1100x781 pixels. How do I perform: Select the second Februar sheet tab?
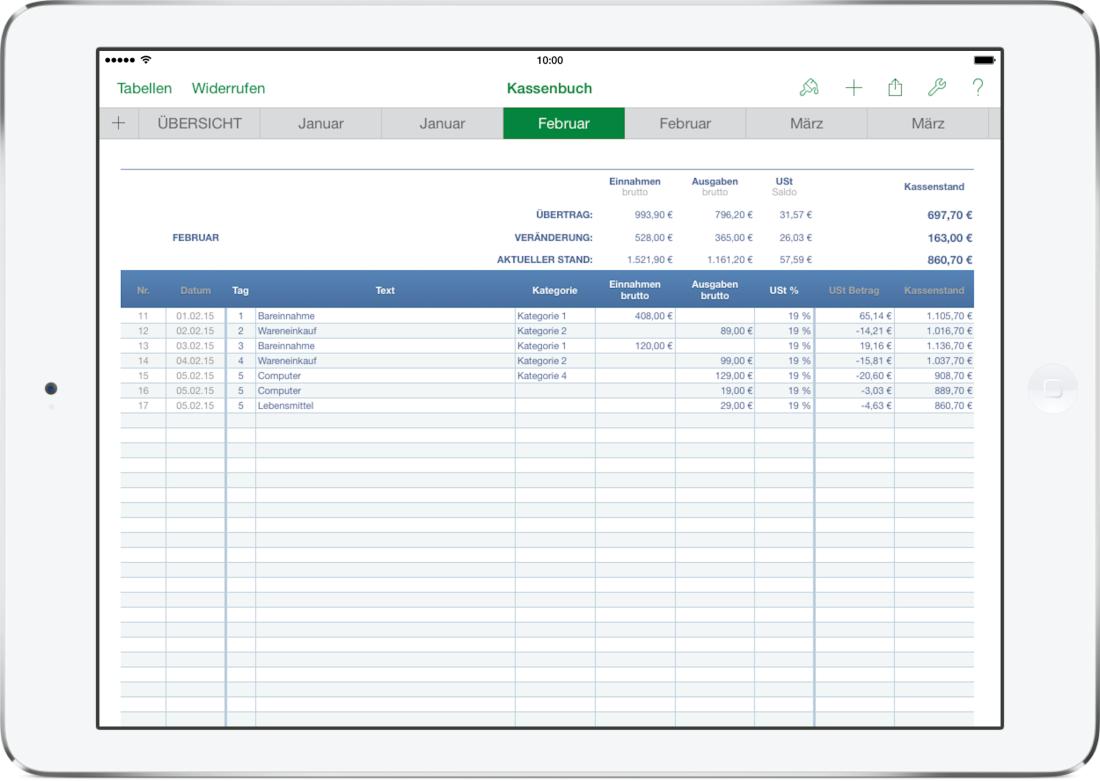pyautogui.click(x=685, y=124)
